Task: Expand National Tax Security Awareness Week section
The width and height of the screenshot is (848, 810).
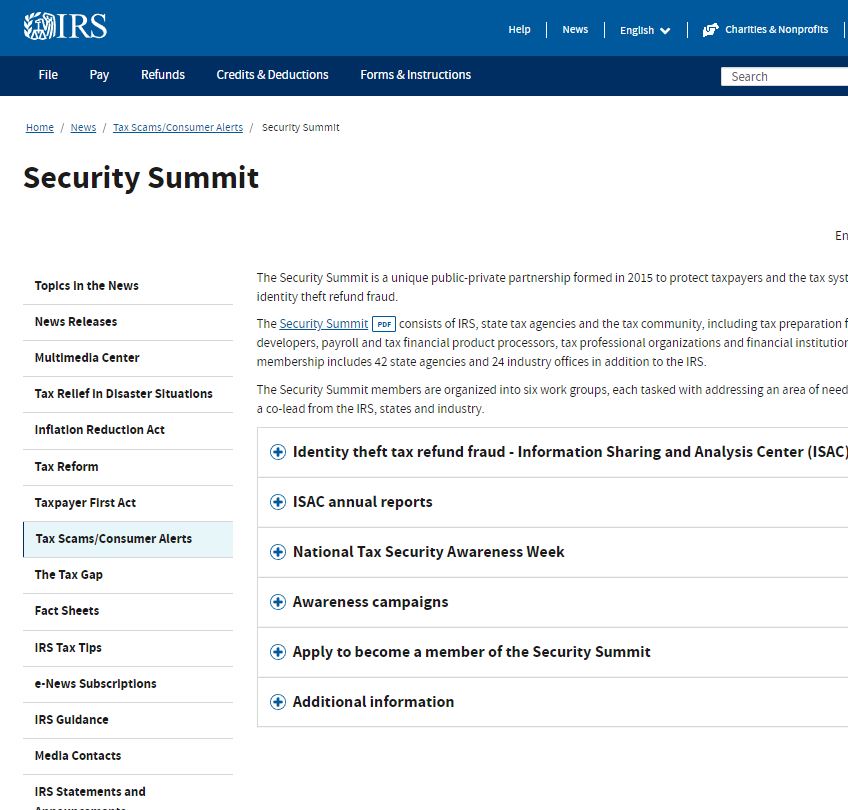Action: point(553,552)
